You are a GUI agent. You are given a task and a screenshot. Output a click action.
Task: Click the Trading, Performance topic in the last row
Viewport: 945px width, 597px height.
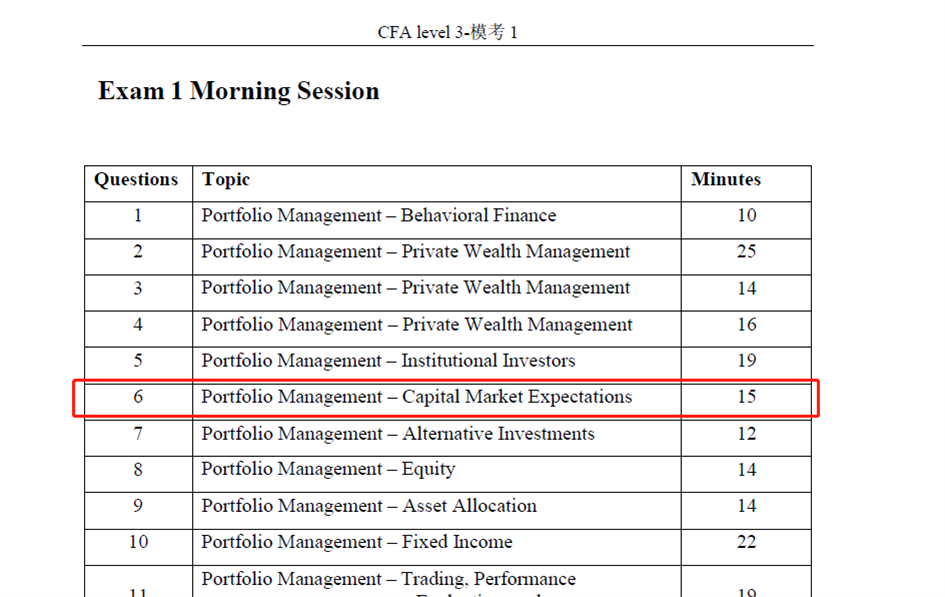(x=388, y=579)
